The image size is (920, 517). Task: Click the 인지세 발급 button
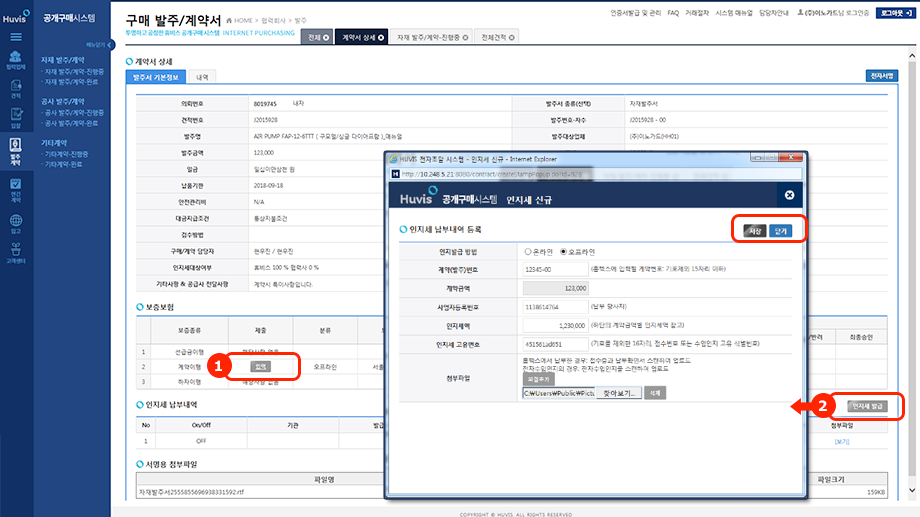pyautogui.click(x=868, y=406)
